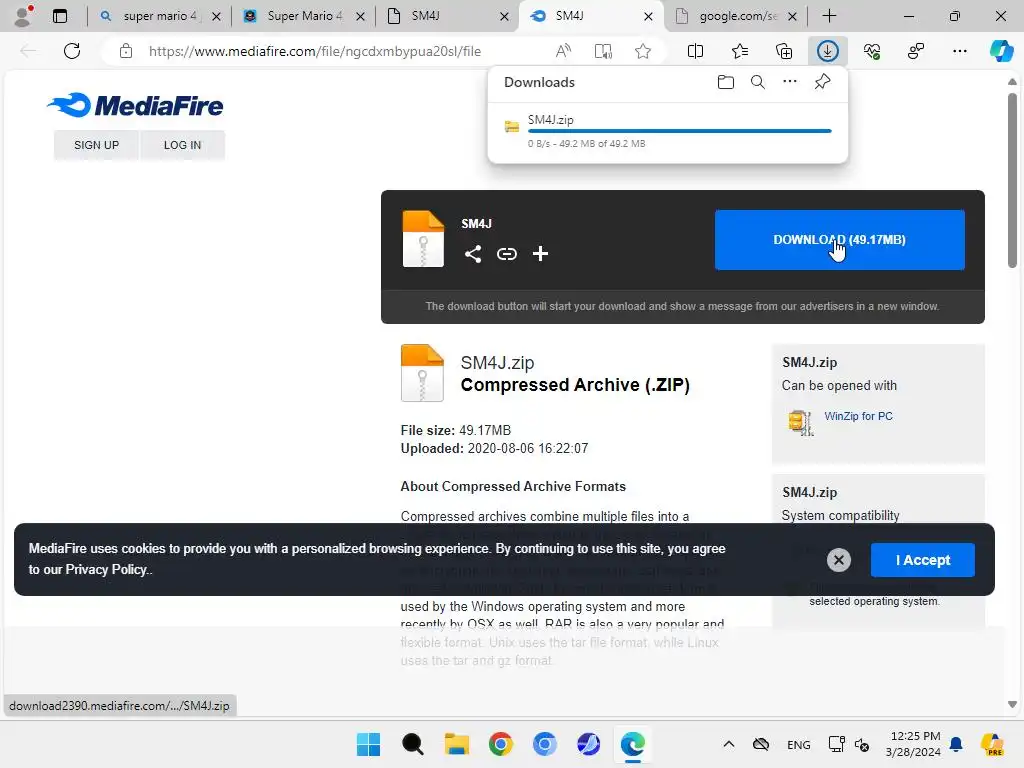This screenshot has width=1024, height=768.
Task: Open more options in Downloads panel
Action: click(x=790, y=82)
